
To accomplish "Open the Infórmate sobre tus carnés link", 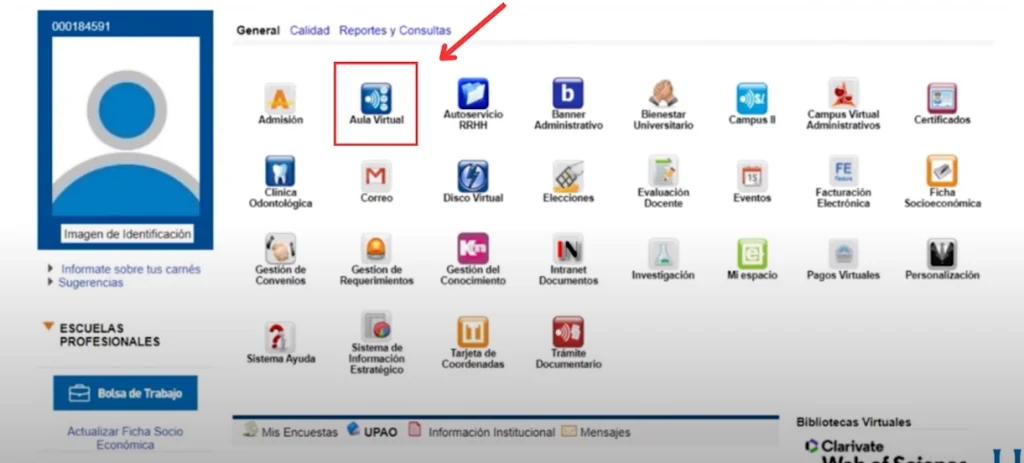I will (x=130, y=269).
